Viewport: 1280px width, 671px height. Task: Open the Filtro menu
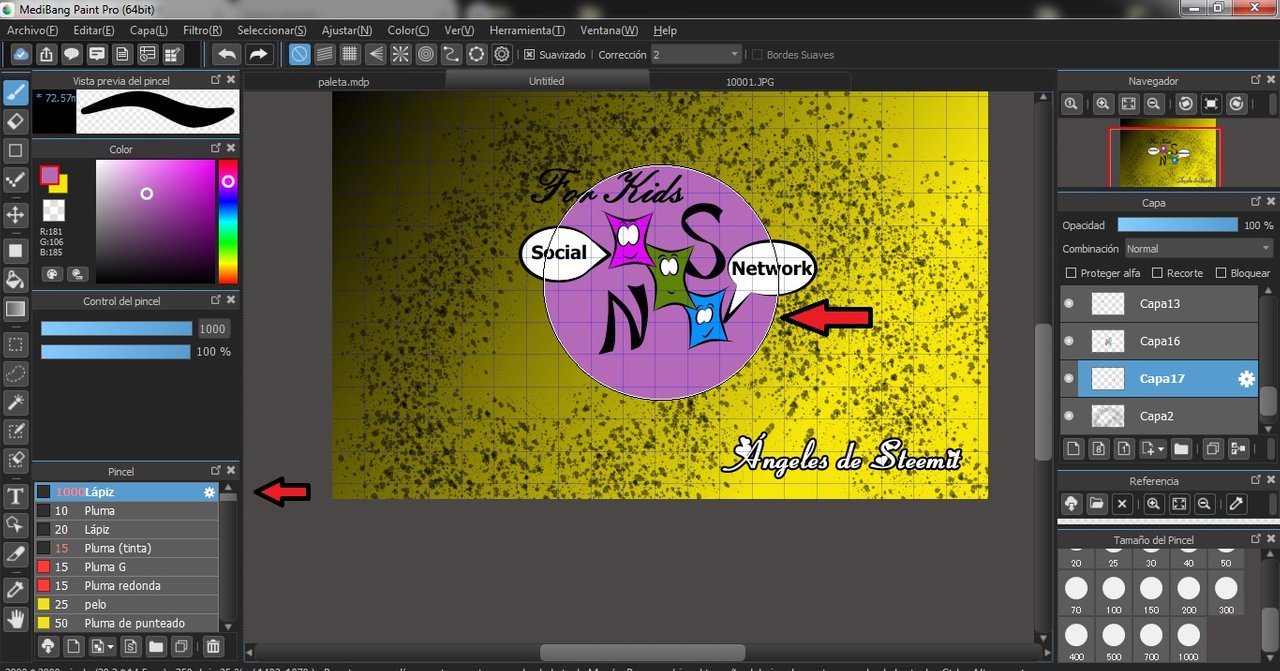coord(203,31)
